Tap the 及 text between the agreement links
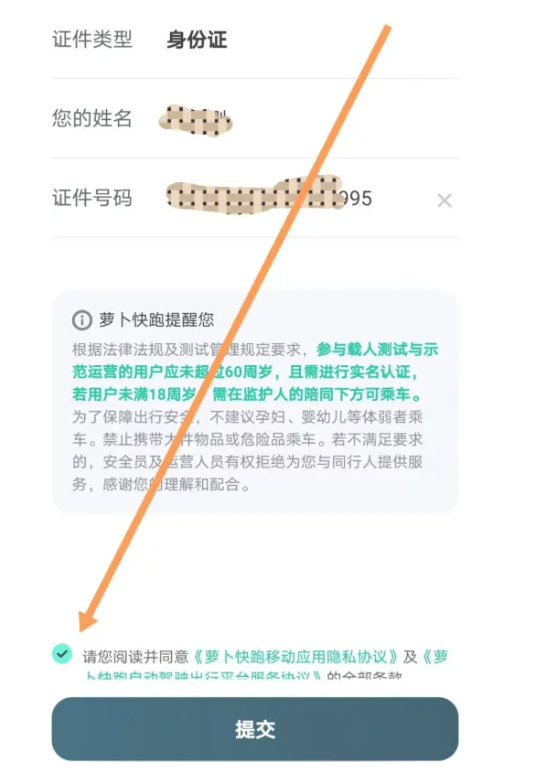Image resolution: width=534 pixels, height=771 pixels. (x=410, y=656)
